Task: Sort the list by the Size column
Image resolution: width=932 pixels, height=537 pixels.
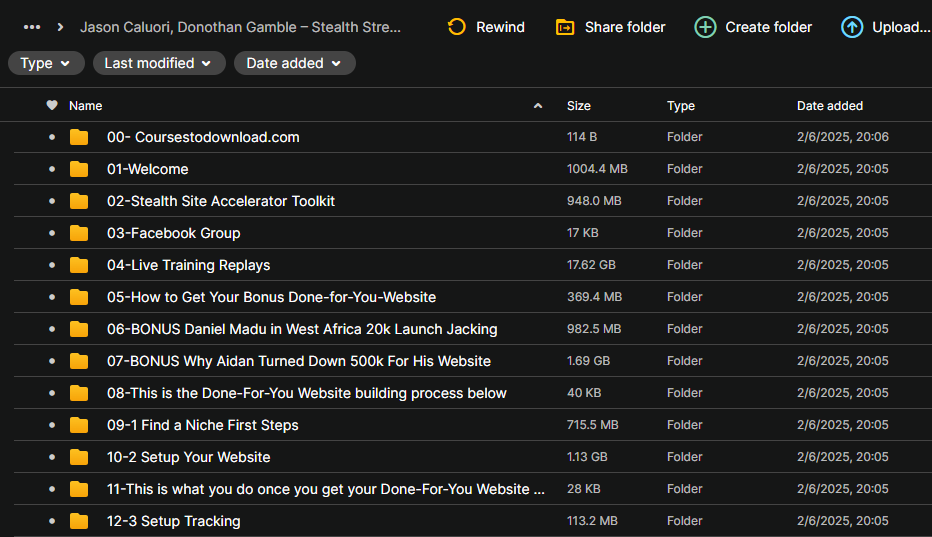Action: tap(578, 105)
